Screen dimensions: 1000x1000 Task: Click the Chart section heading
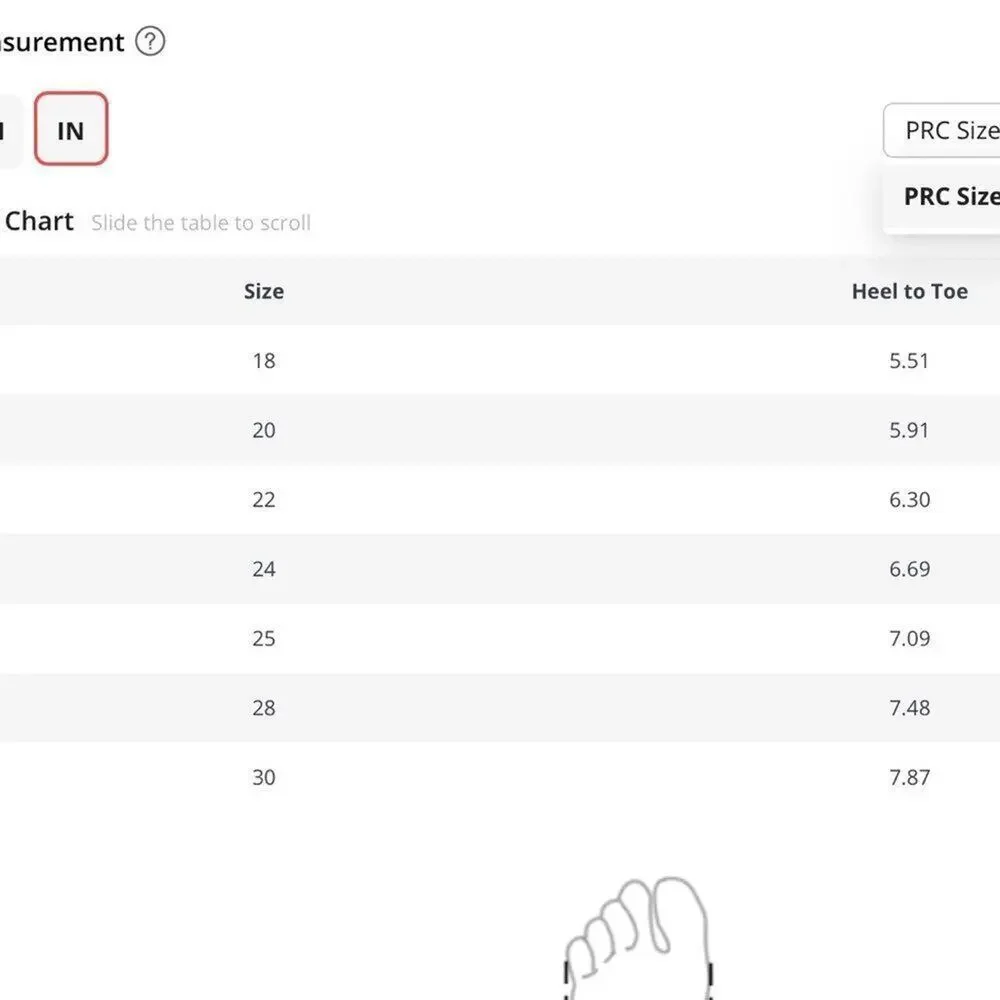(x=39, y=221)
